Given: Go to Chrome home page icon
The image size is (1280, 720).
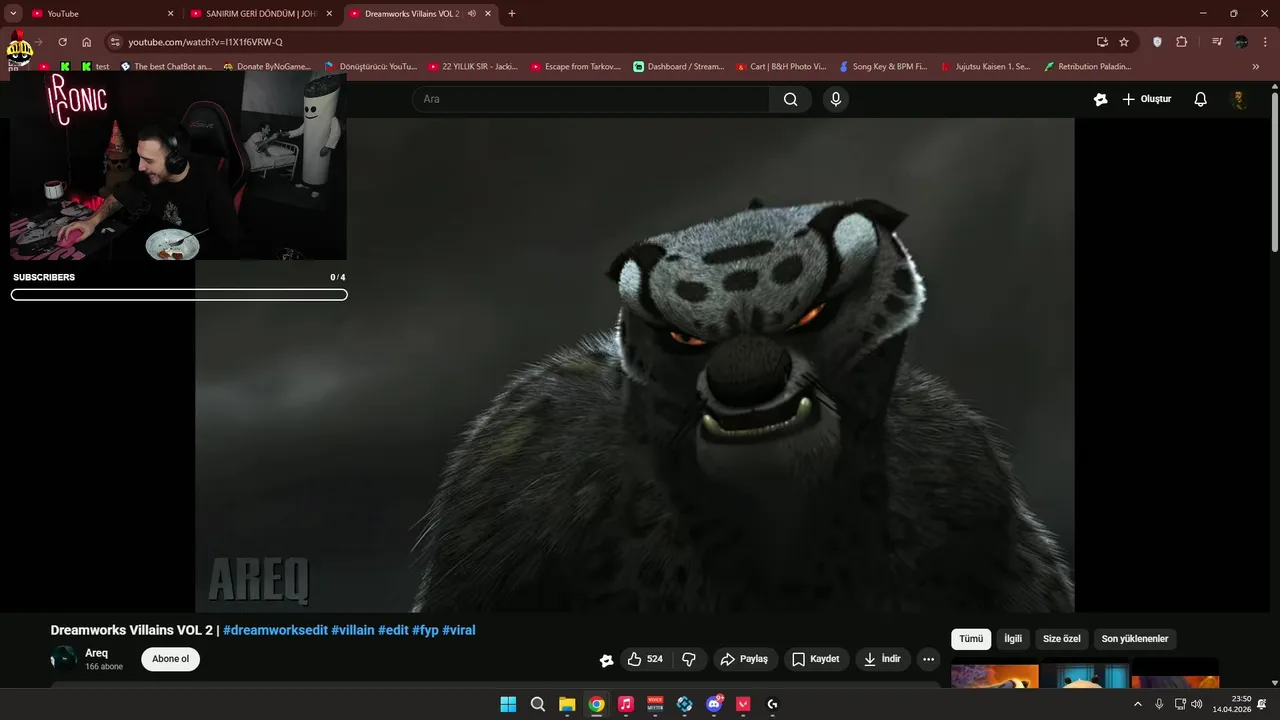Looking at the screenshot, I should [87, 42].
